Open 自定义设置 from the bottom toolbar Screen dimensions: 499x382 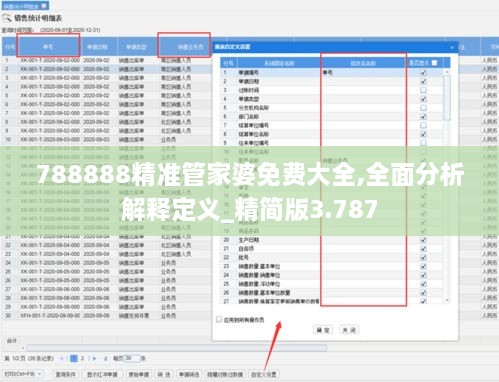pyautogui.click(x=263, y=374)
